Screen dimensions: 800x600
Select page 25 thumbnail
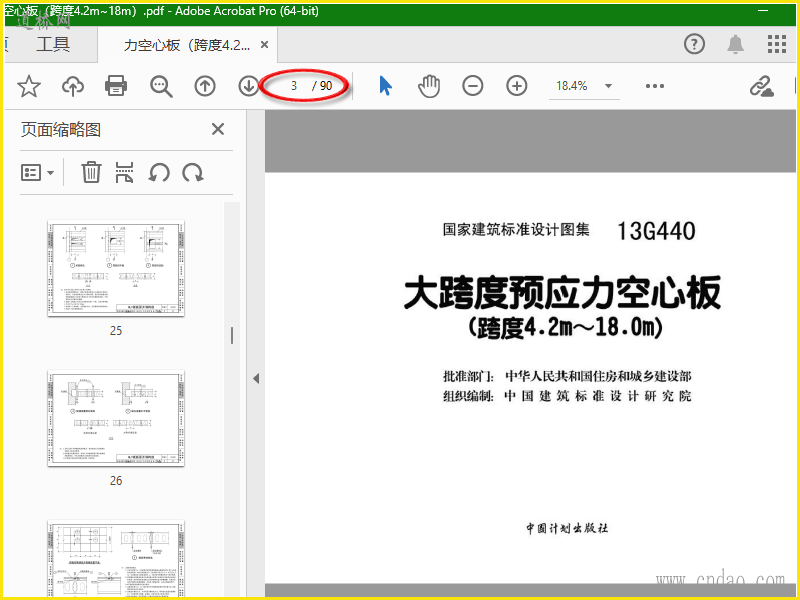click(x=116, y=268)
